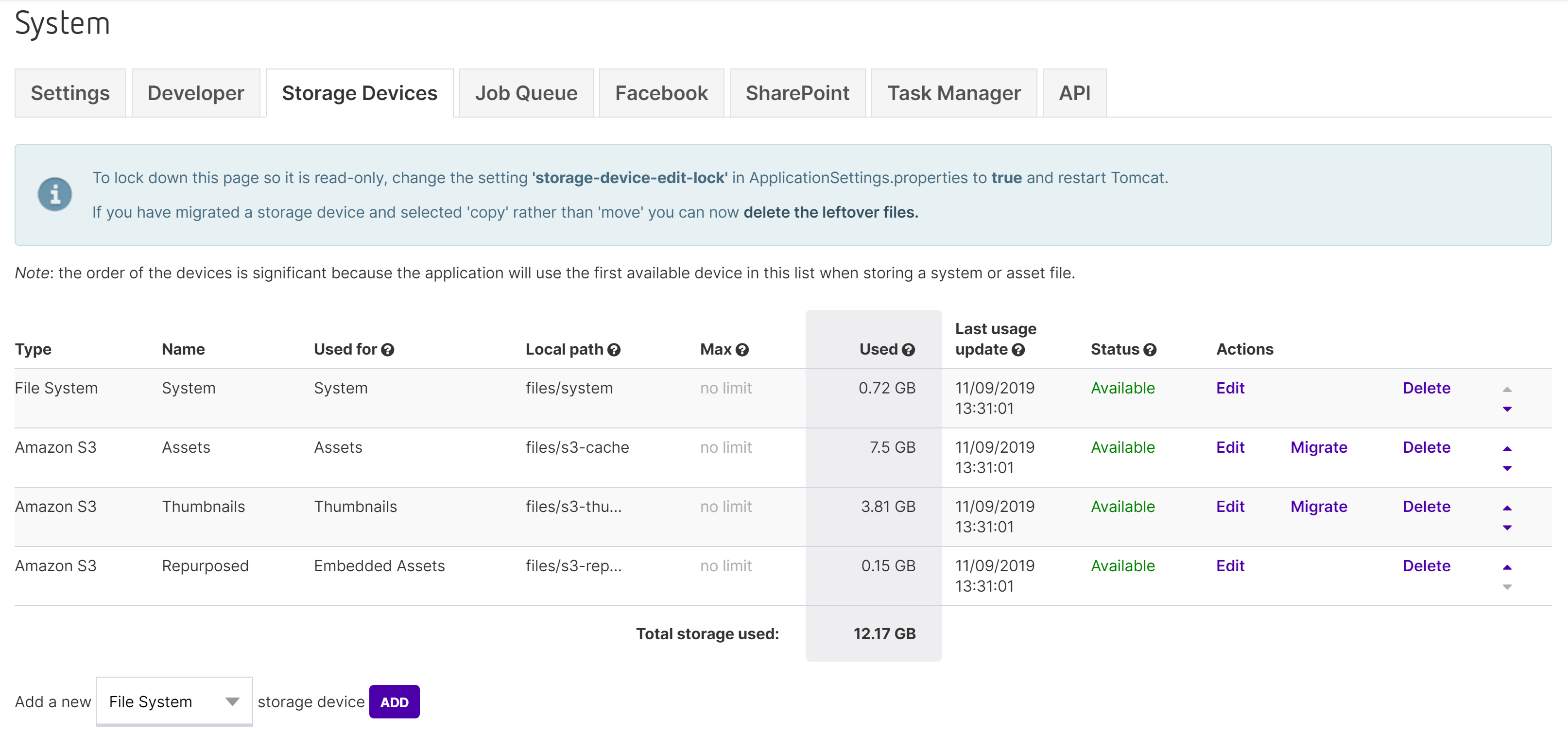The image size is (1568, 733).
Task: Click Migrate for the Assets device
Action: tap(1318, 448)
